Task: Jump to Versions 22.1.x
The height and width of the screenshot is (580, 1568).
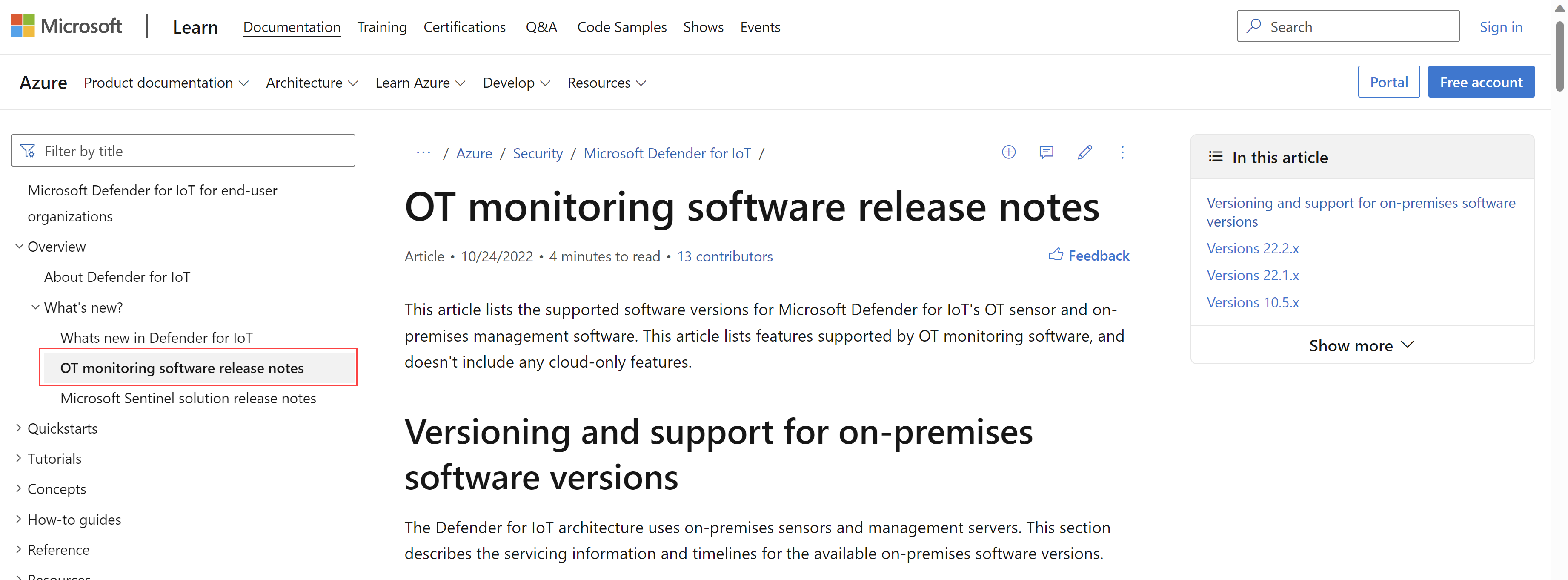Action: [x=1253, y=275]
